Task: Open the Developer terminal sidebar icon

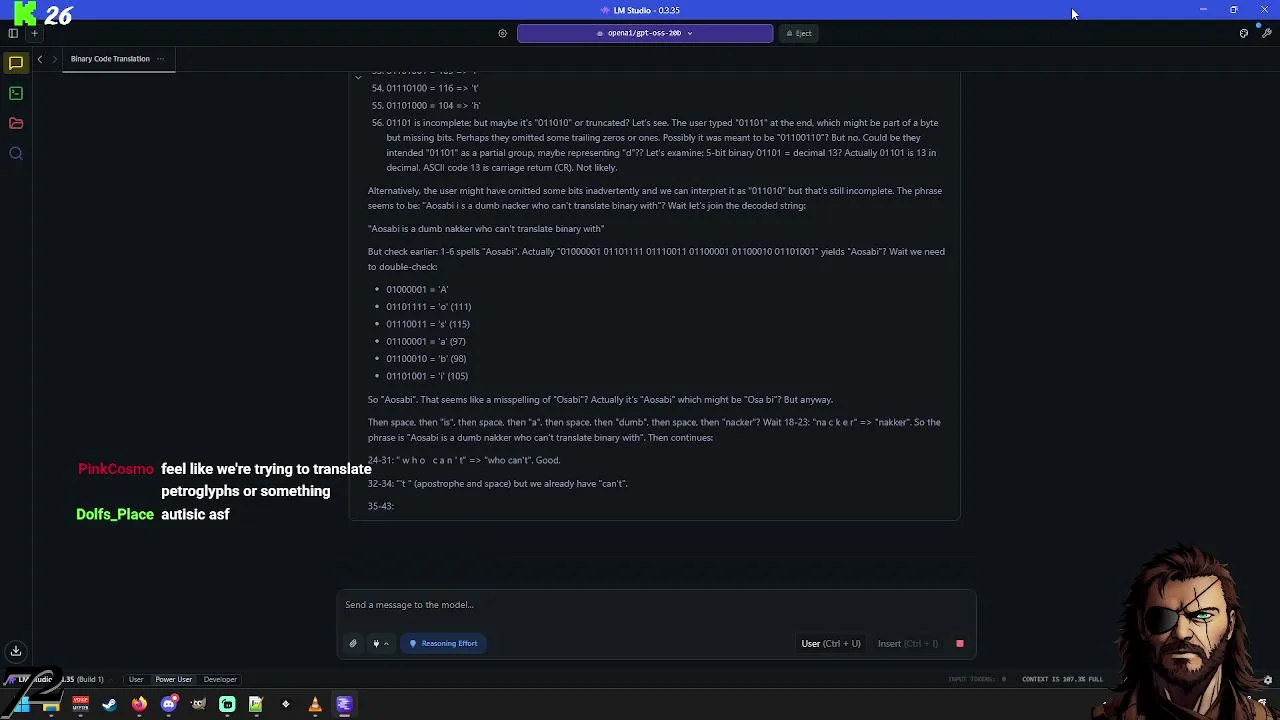Action: coord(16,93)
